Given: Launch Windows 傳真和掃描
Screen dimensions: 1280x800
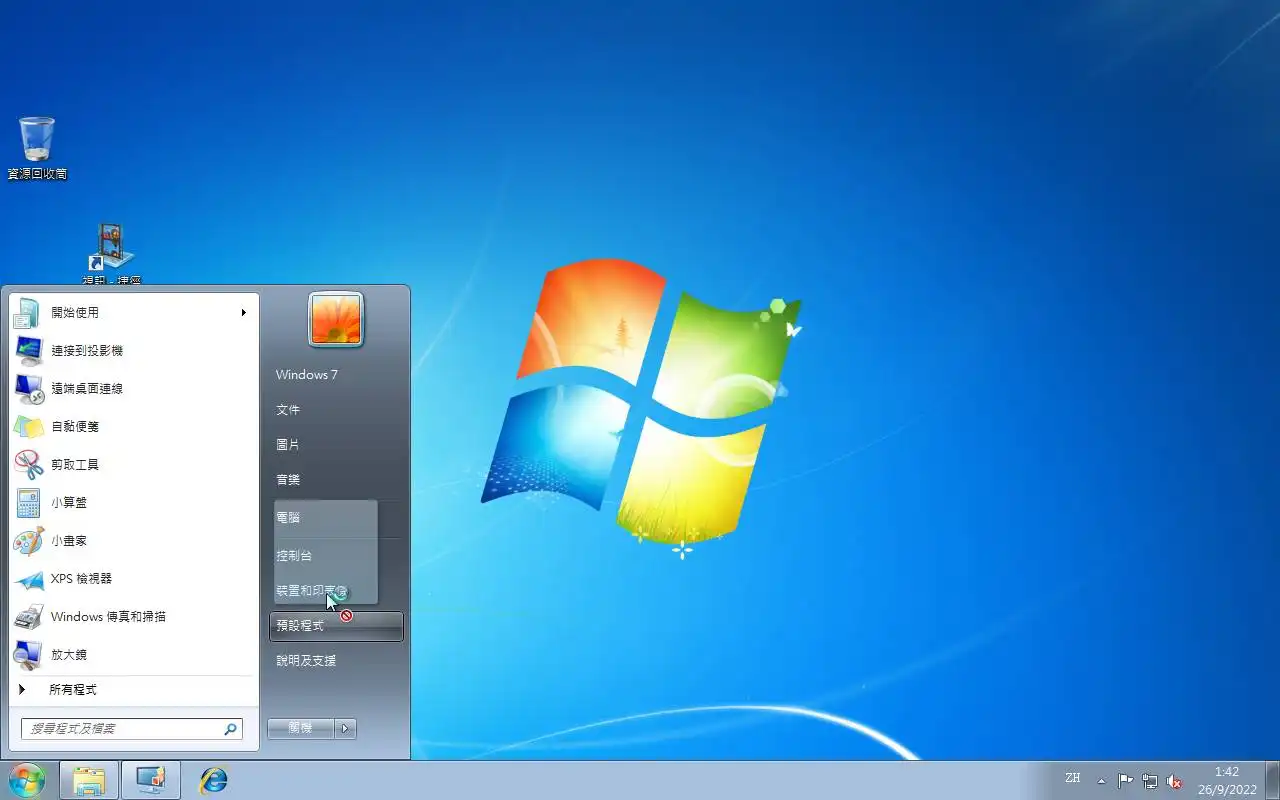Looking at the screenshot, I should point(134,616).
